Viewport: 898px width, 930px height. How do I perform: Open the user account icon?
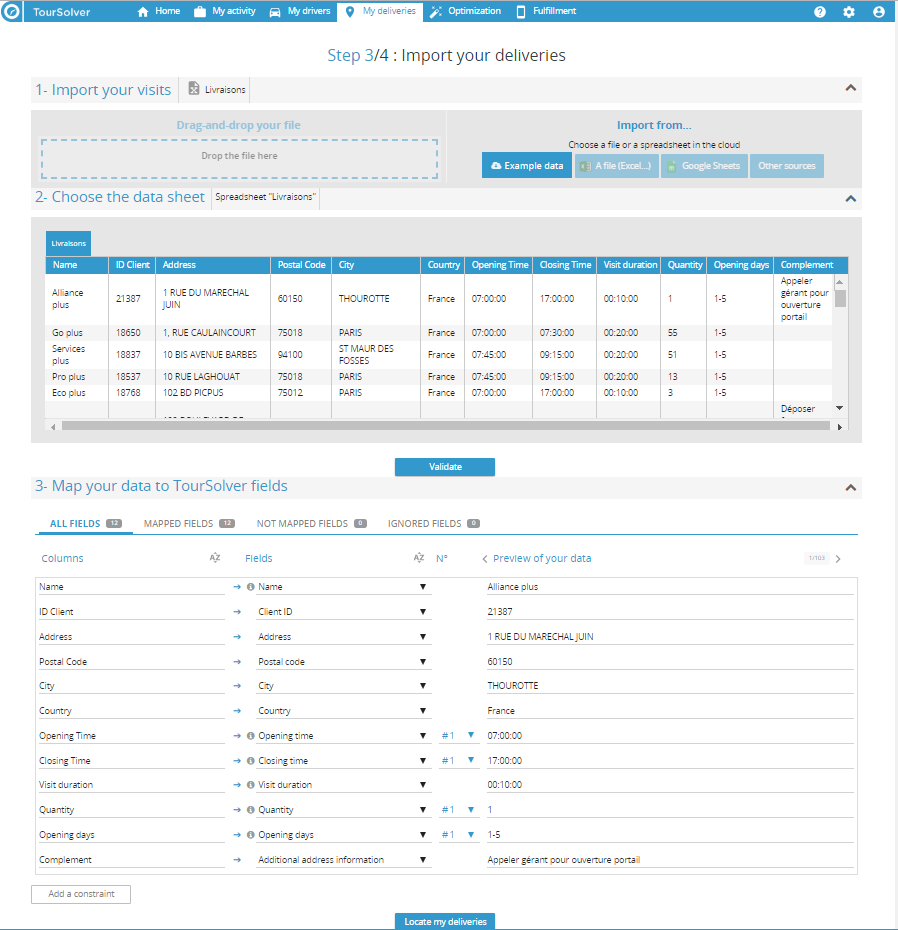pyautogui.click(x=878, y=12)
